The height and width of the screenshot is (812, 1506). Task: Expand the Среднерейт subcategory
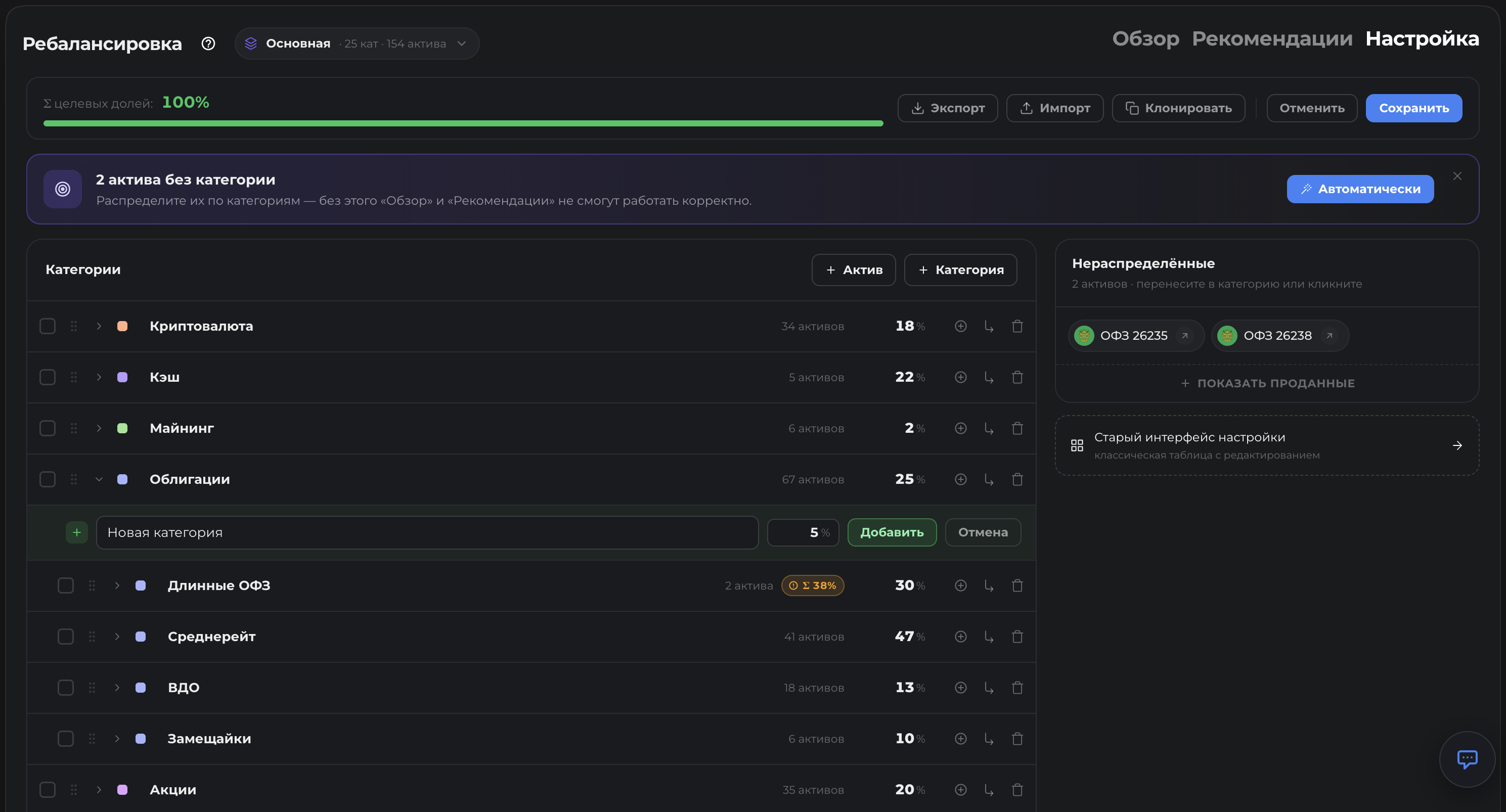(x=117, y=637)
